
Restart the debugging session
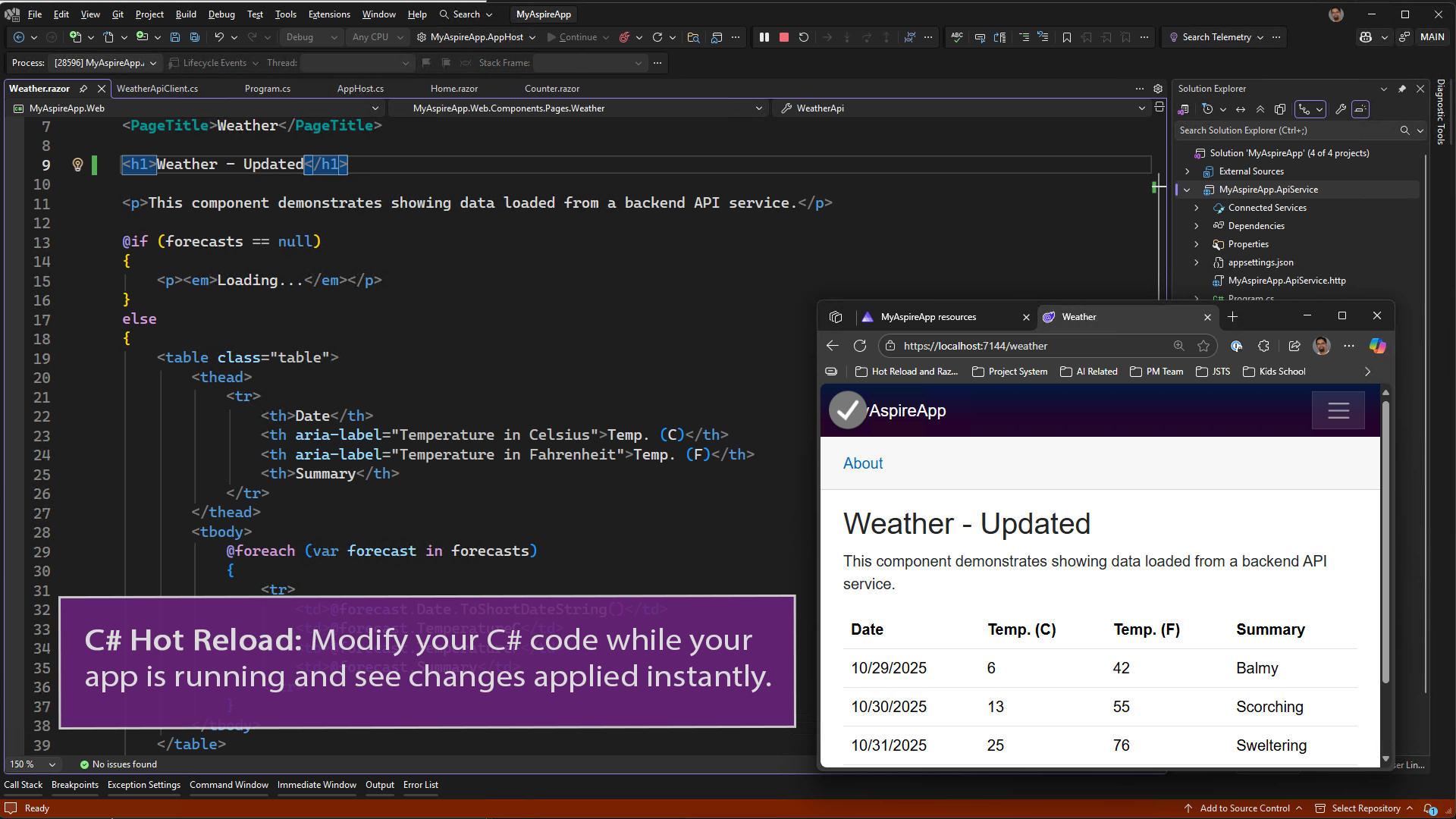(x=803, y=36)
